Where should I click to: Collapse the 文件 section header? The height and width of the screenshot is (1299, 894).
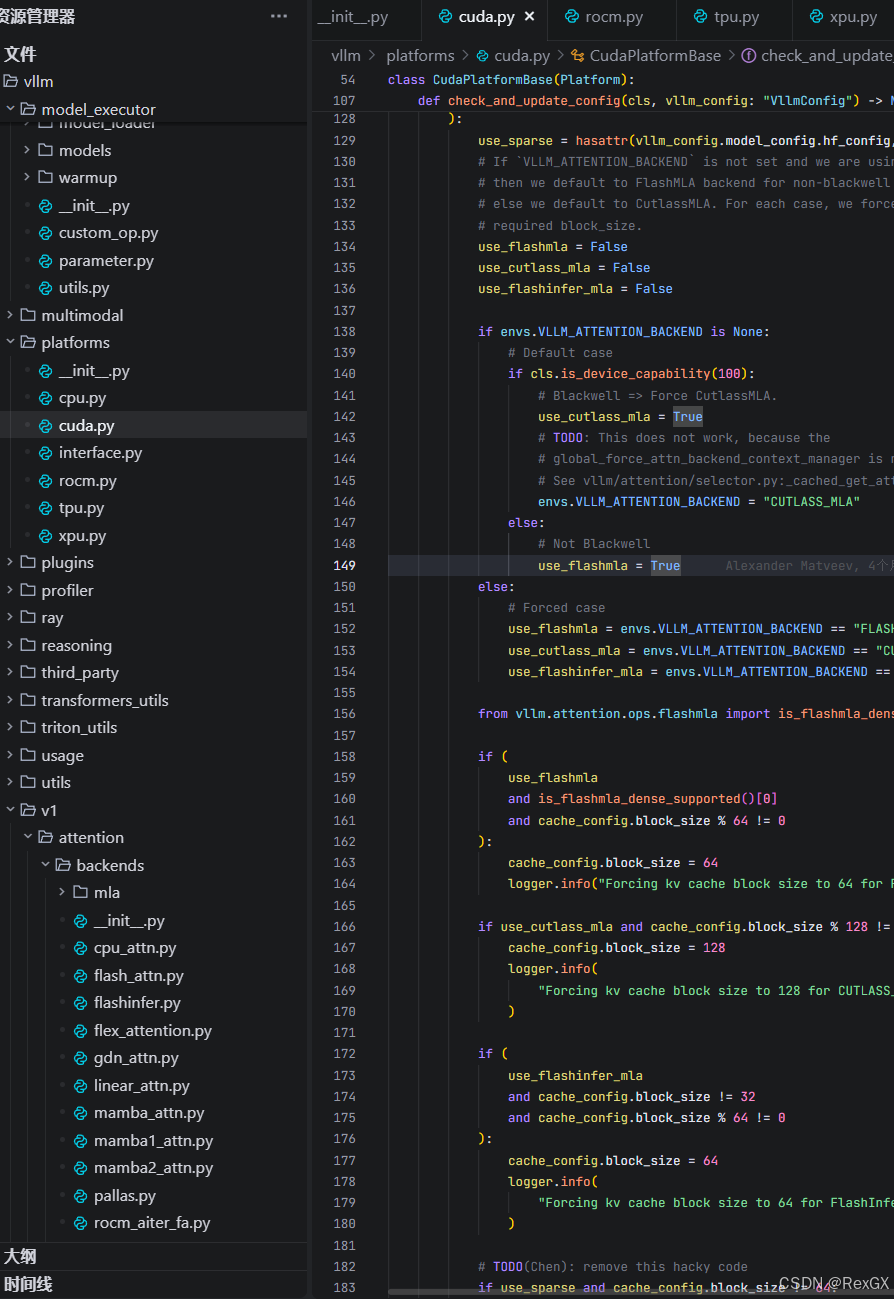tap(20, 54)
